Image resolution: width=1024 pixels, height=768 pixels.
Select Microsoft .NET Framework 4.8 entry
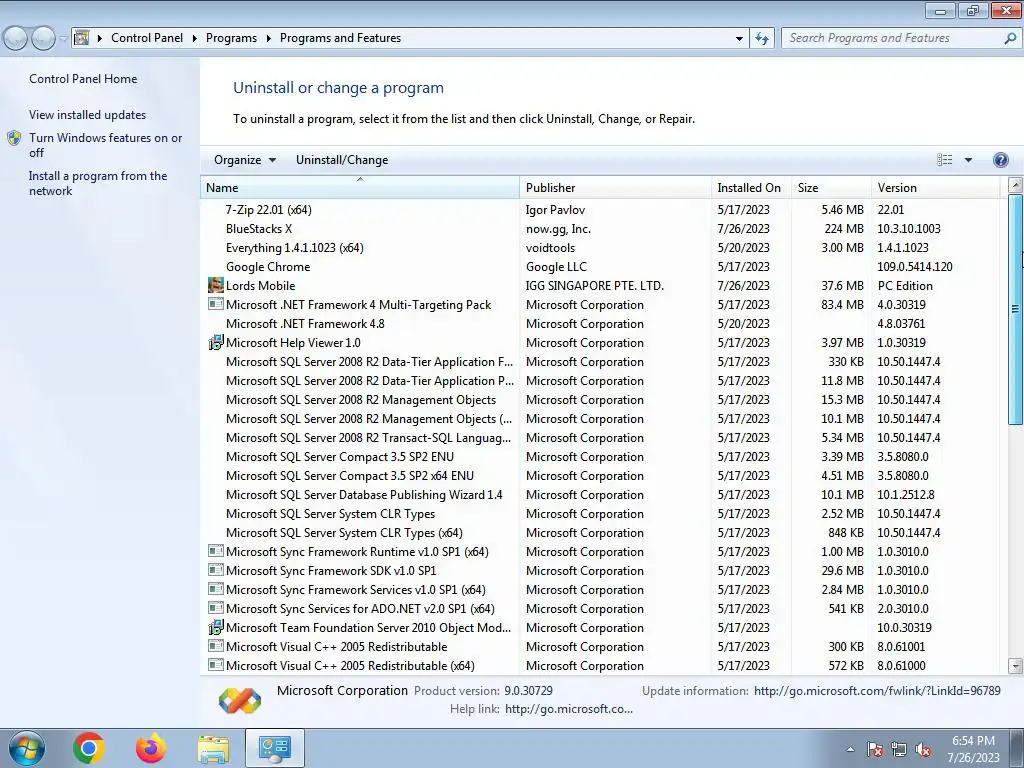point(600,323)
